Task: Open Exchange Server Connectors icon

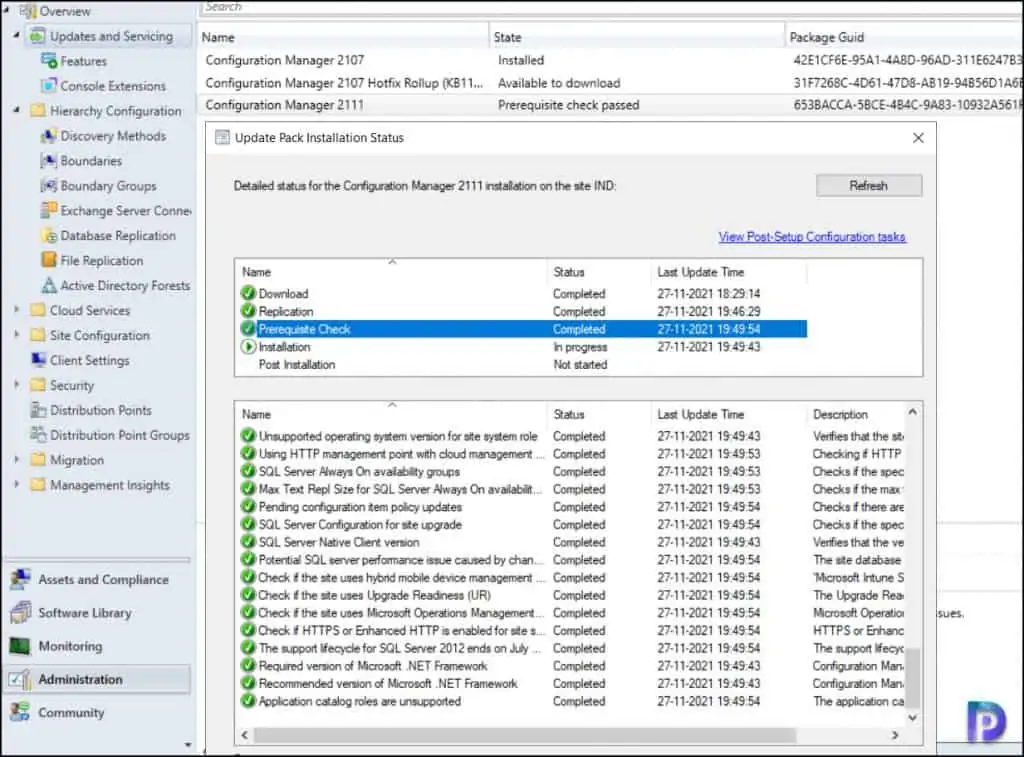Action: pos(49,210)
